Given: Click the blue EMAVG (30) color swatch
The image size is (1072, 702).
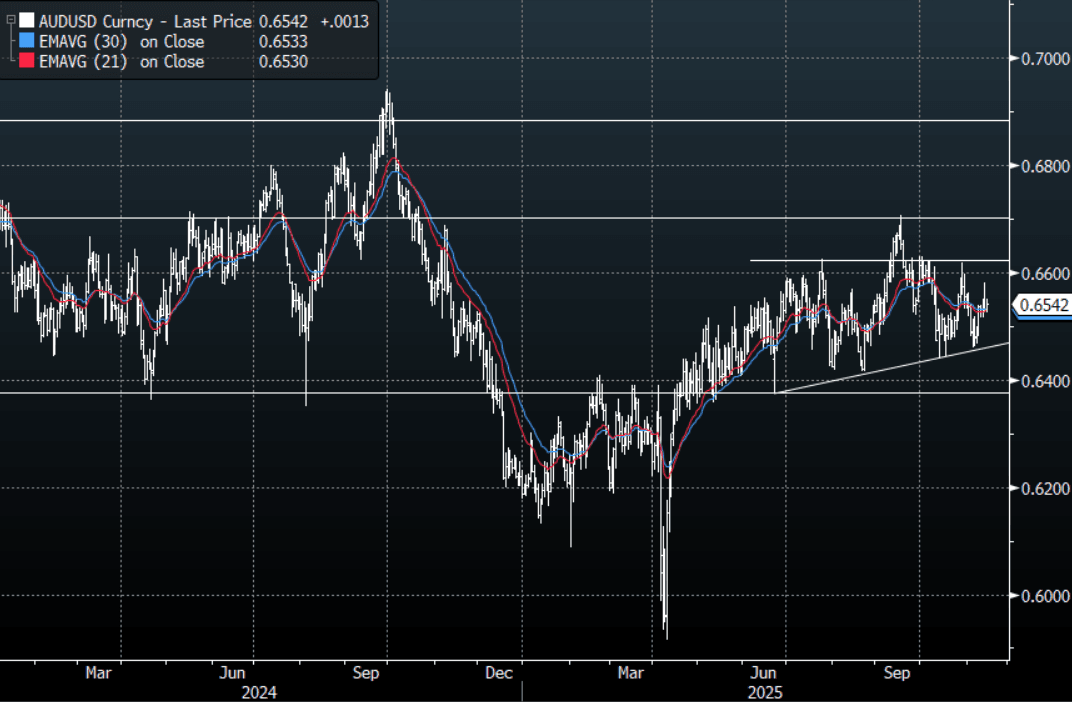Looking at the screenshot, I should coord(26,41).
